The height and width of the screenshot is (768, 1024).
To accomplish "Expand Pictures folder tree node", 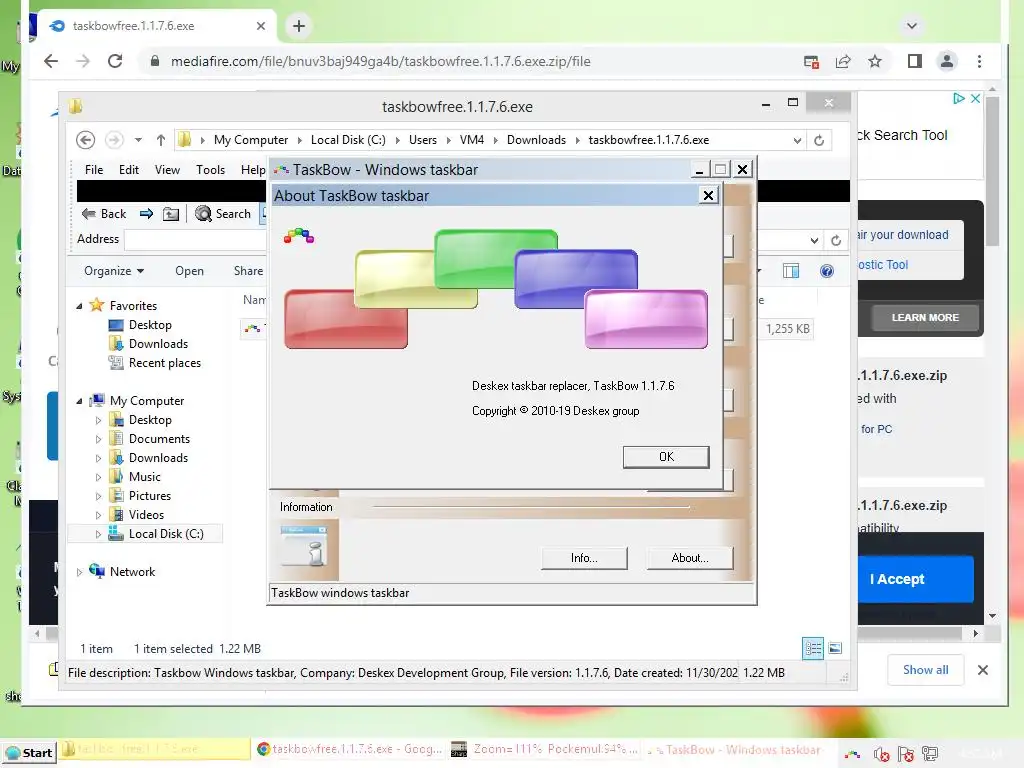I will point(99,496).
